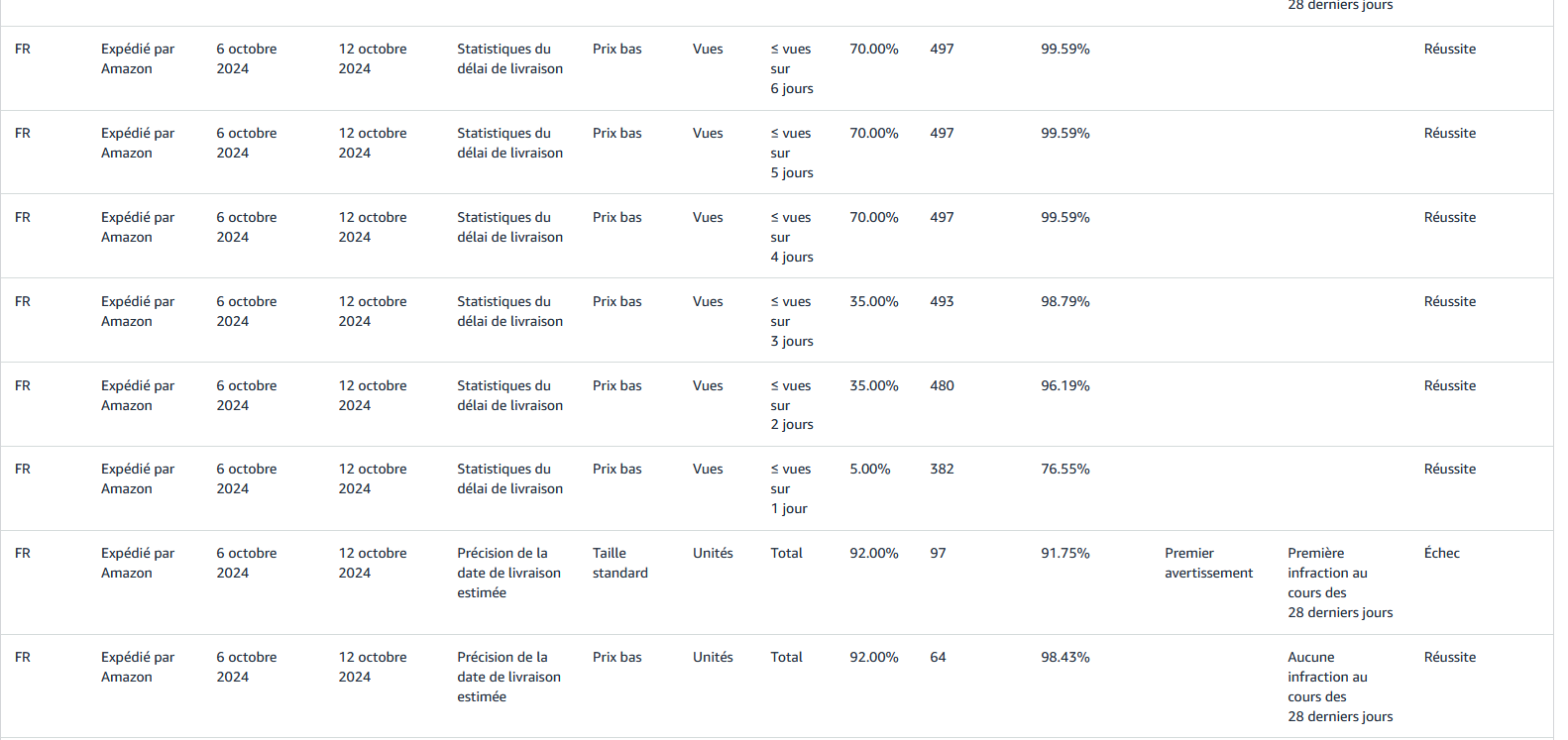Click the "Premier avertissement" warning text
The width and height of the screenshot is (1568, 740).
(x=1208, y=563)
